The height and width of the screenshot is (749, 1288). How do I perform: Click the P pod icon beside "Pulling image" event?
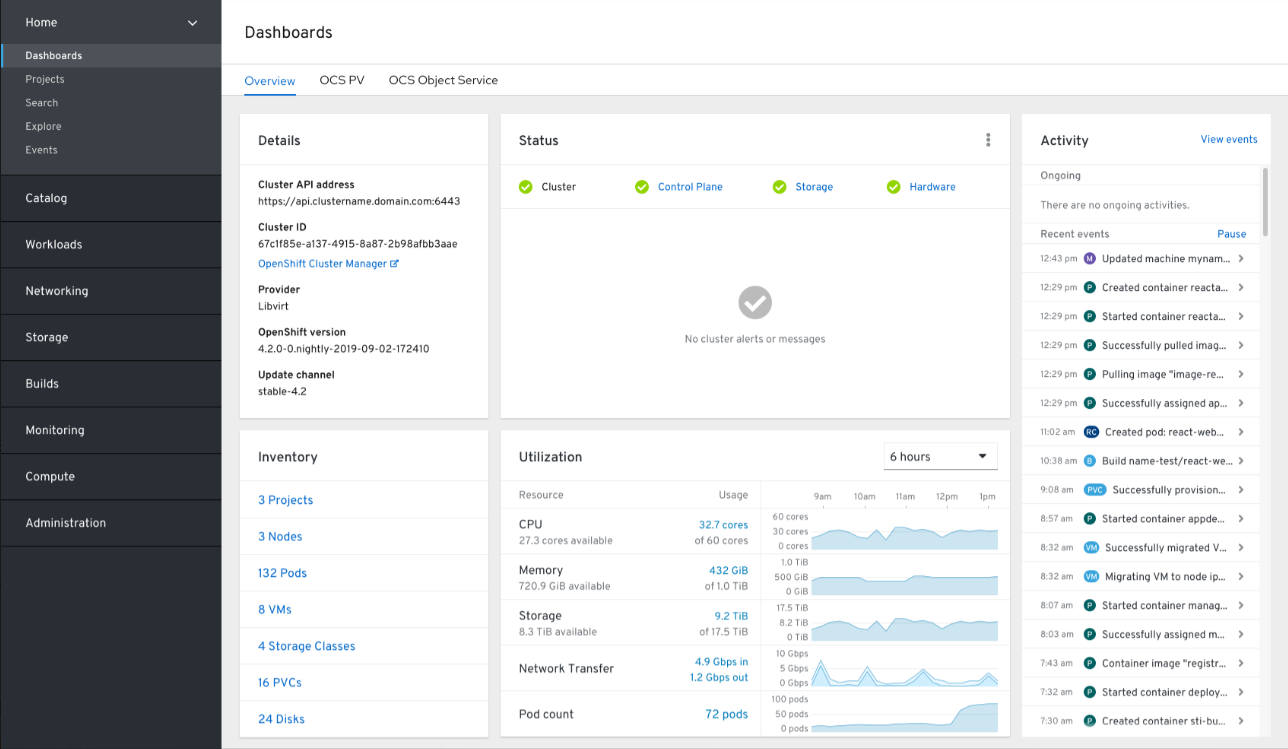click(1091, 373)
